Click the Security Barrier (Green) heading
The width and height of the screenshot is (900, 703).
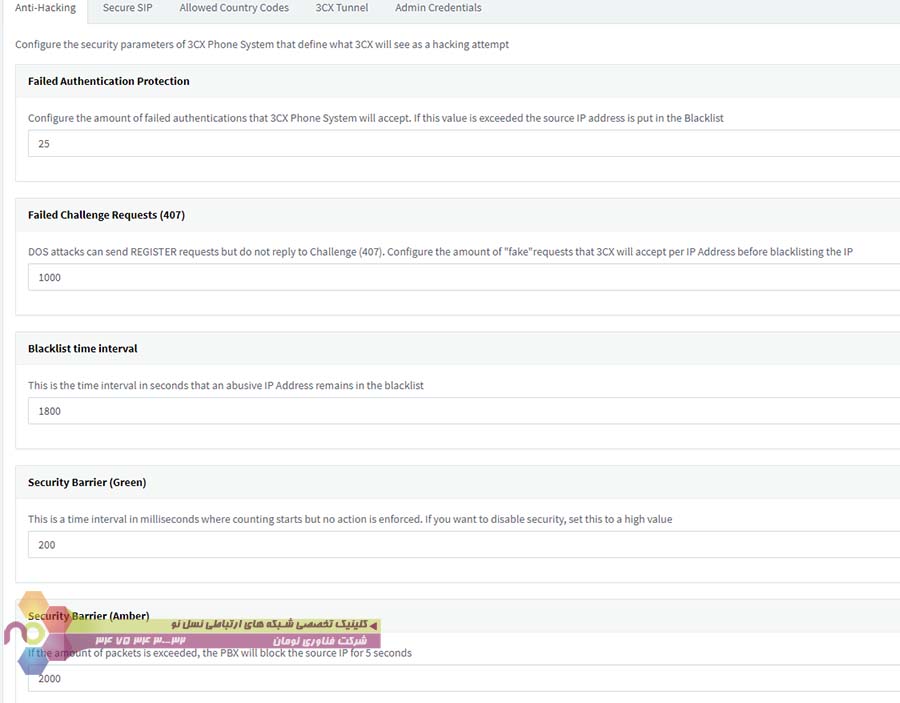87,482
